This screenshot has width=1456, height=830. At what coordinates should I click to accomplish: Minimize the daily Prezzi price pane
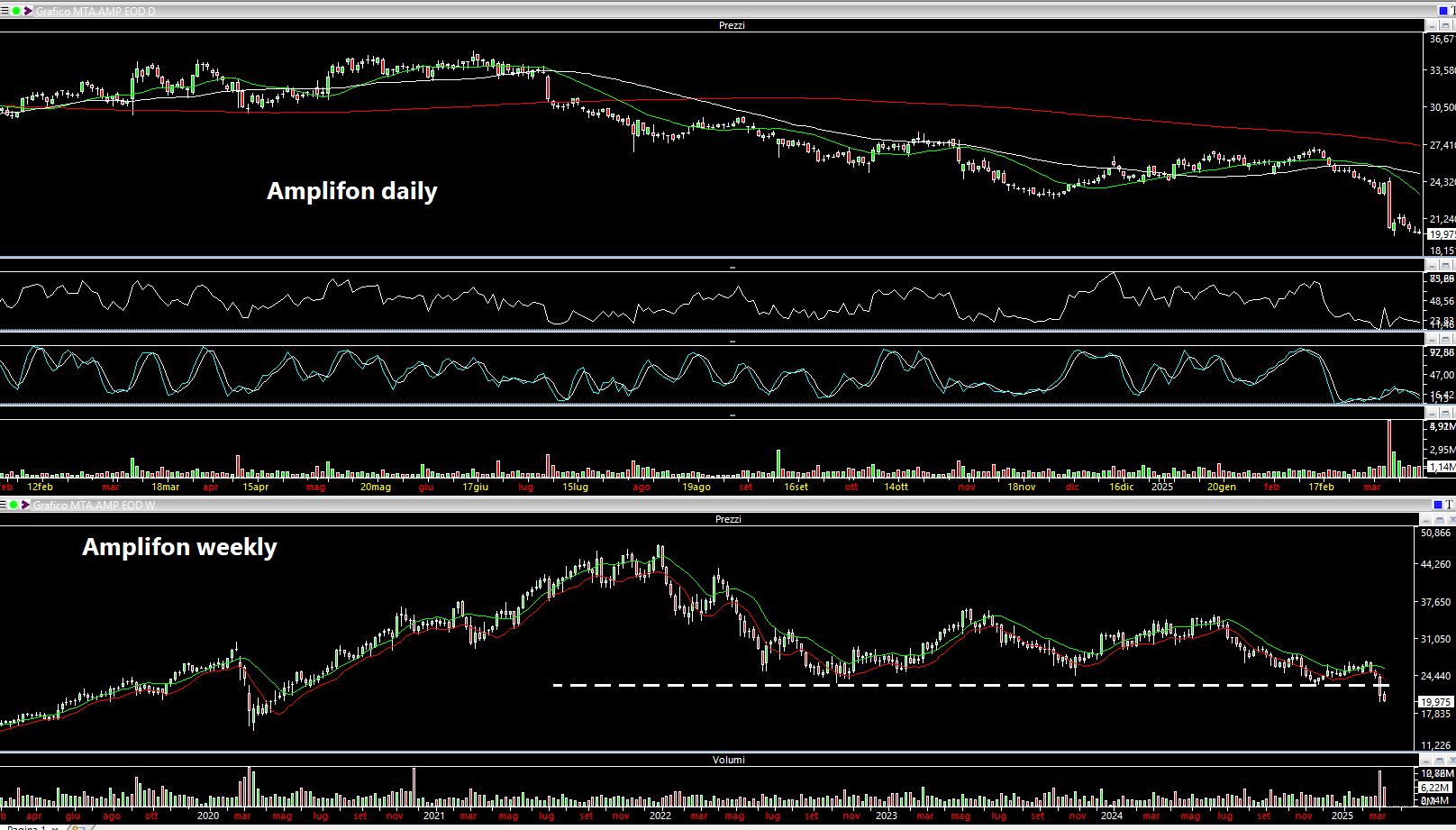1433,25
